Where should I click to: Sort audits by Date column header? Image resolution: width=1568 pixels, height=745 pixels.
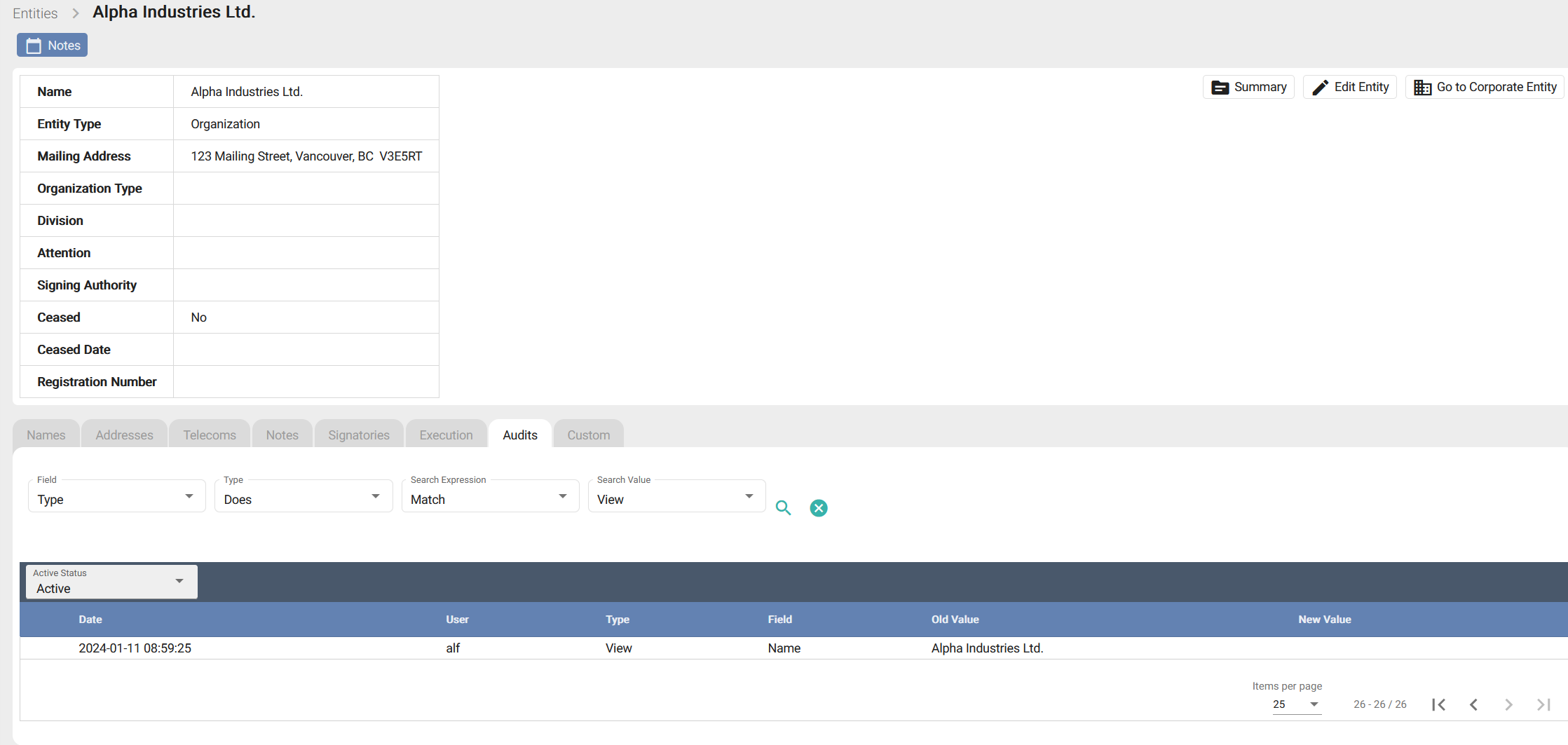(x=90, y=620)
